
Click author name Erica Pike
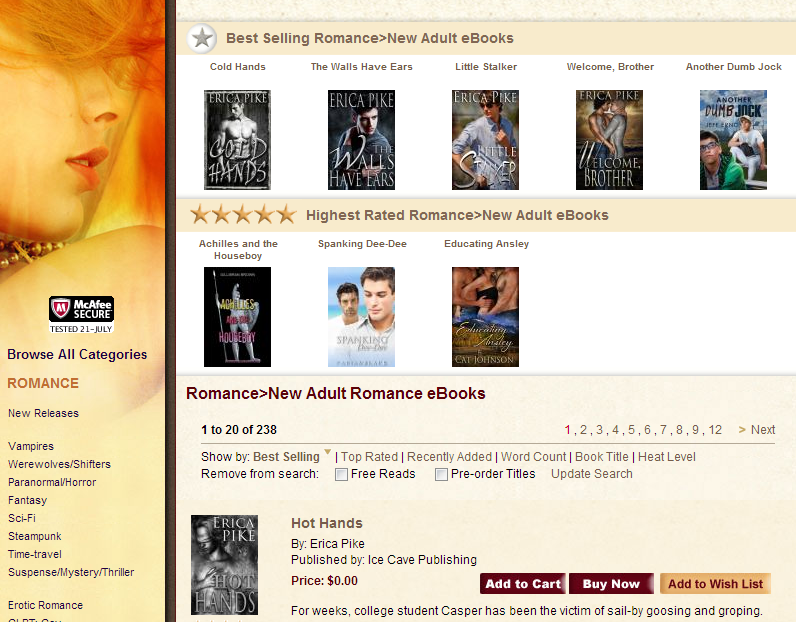click(337, 544)
